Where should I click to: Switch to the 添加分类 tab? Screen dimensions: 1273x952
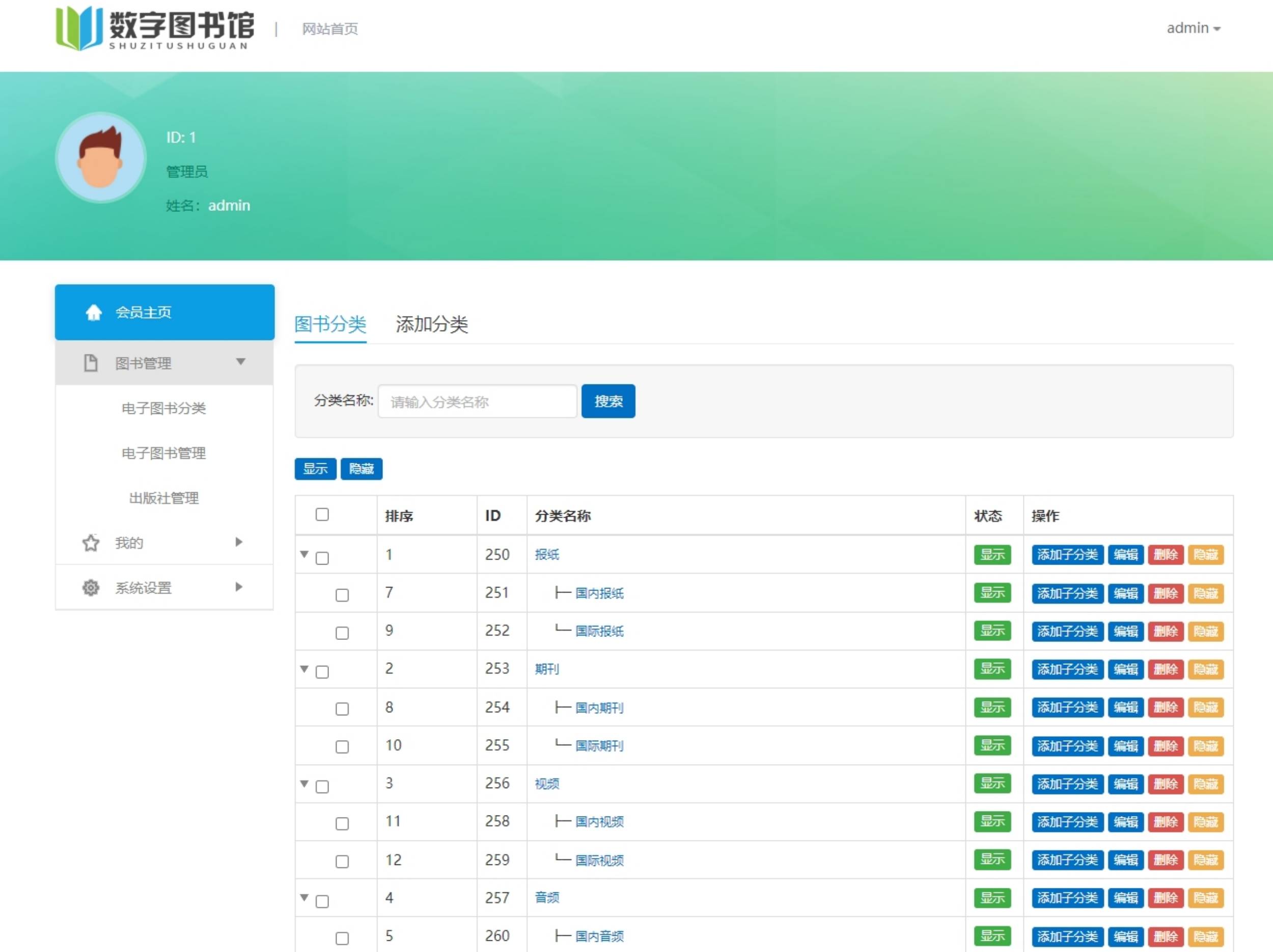(x=432, y=324)
